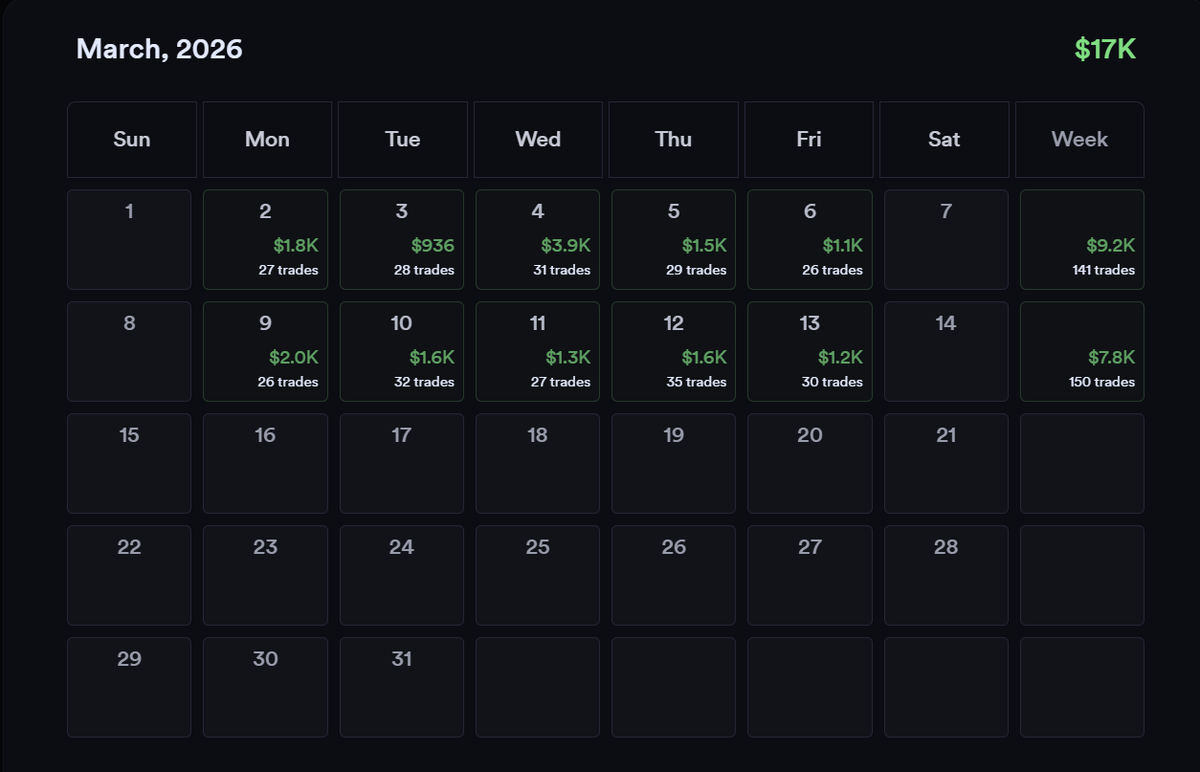
Task: Click the Sun column header
Action: point(132,140)
